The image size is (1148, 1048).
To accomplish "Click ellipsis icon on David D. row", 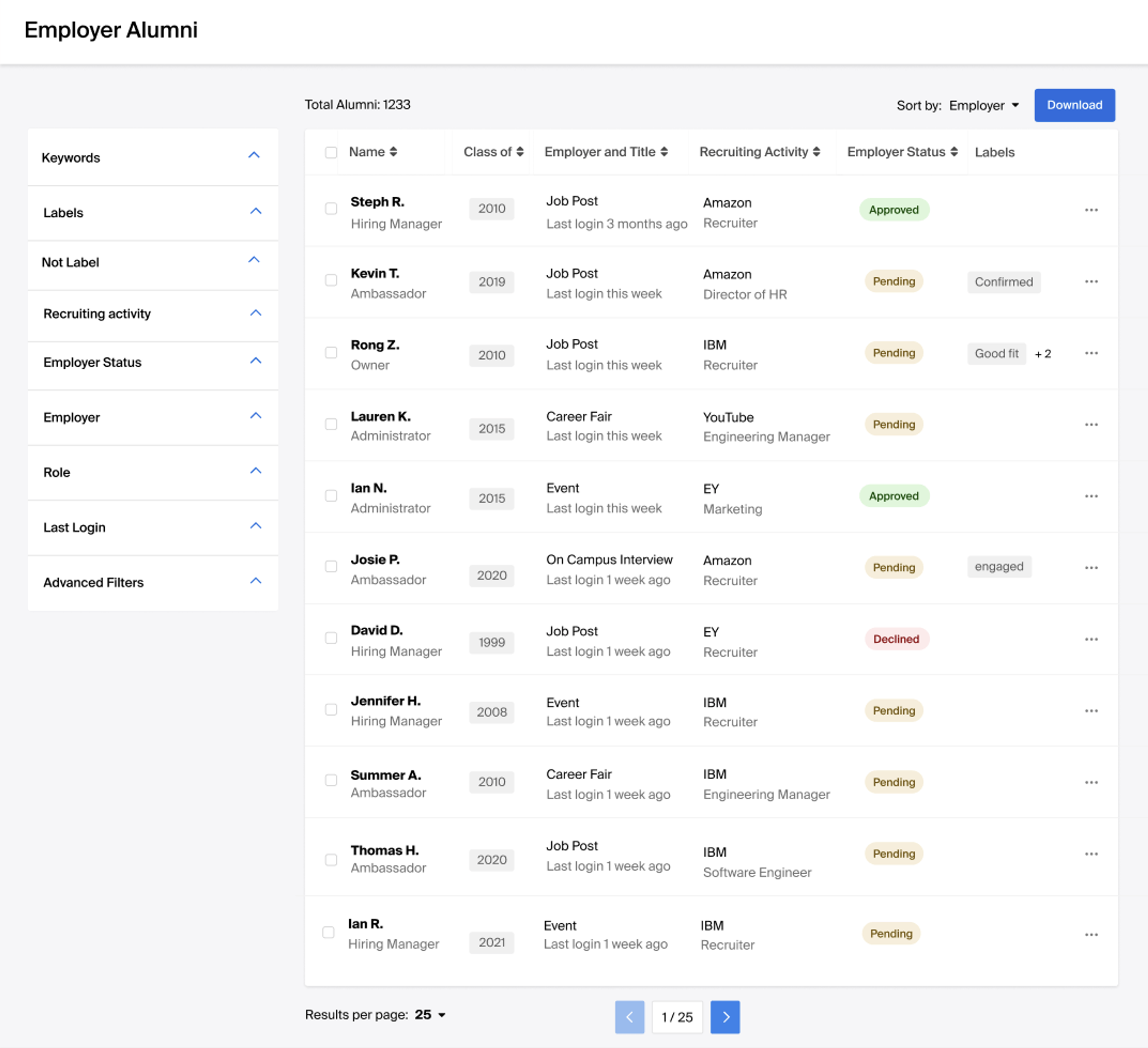I will tap(1091, 639).
